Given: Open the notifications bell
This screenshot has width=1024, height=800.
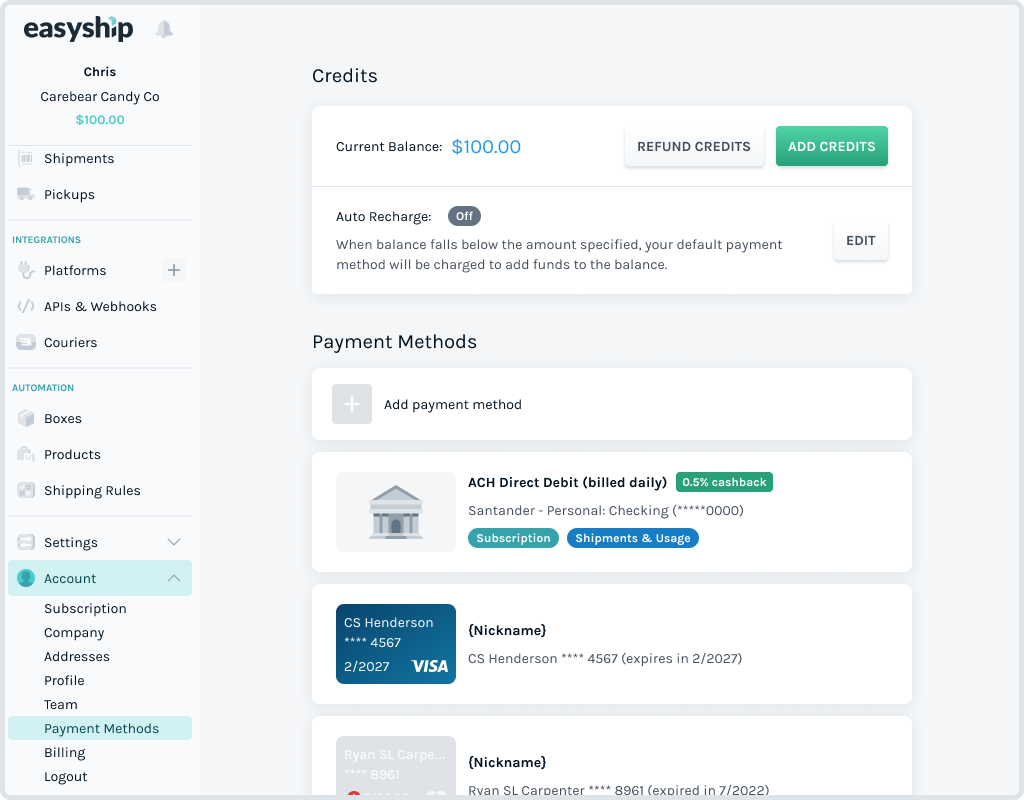Looking at the screenshot, I should [x=164, y=29].
